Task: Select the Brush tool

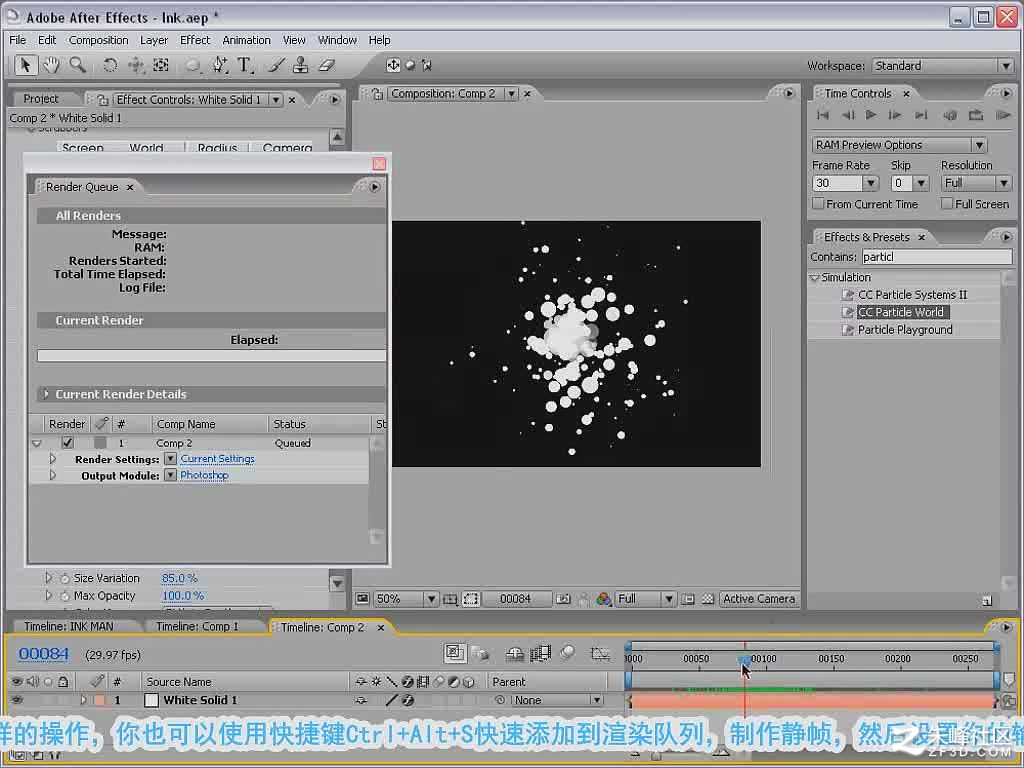Action: (276, 65)
